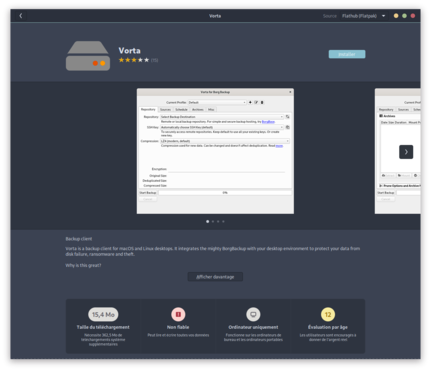The image size is (431, 371).
Task: Click the Afficher davantage button
Action: [215, 277]
